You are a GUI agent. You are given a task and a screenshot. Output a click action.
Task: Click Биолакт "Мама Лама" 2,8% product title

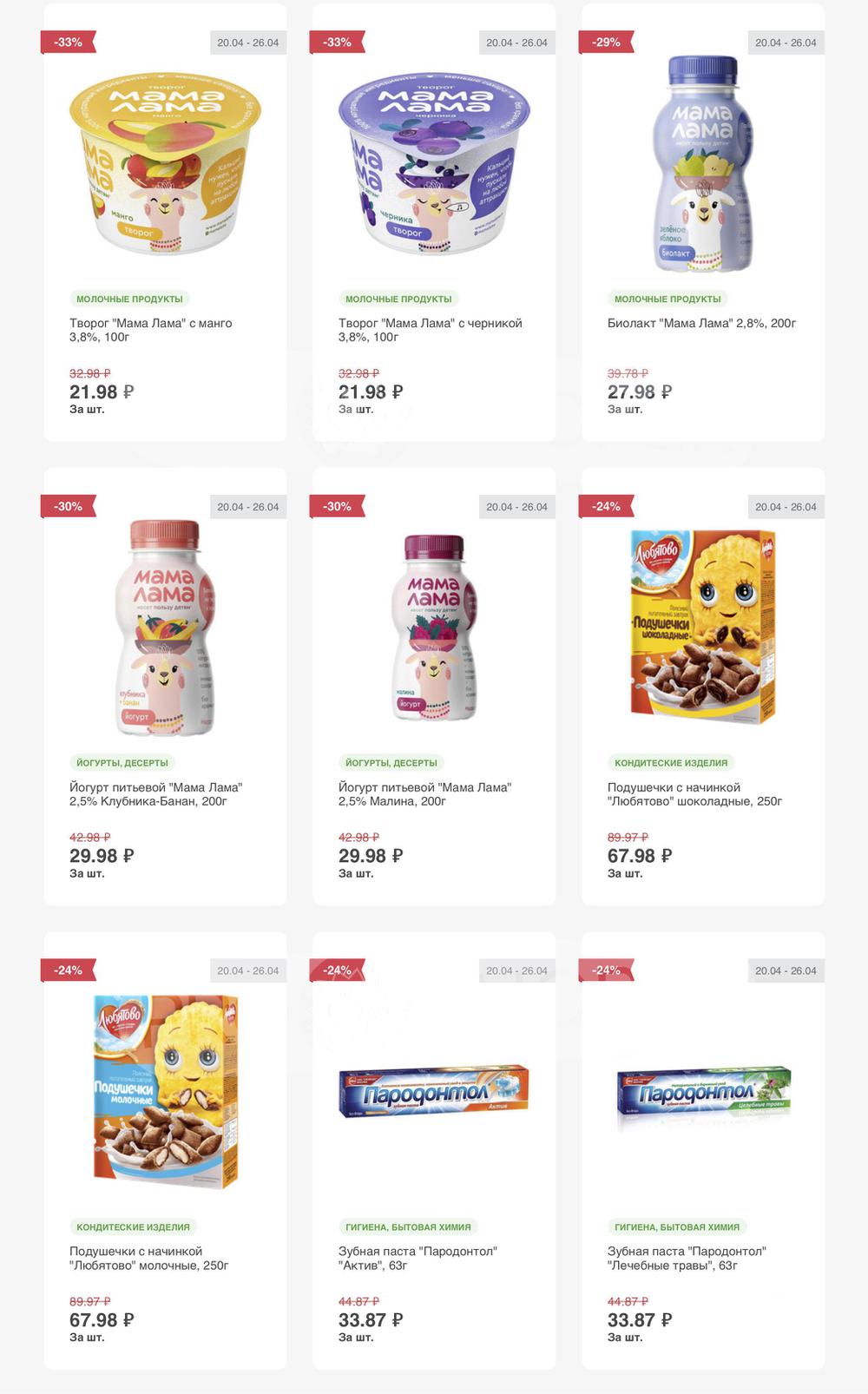[701, 323]
